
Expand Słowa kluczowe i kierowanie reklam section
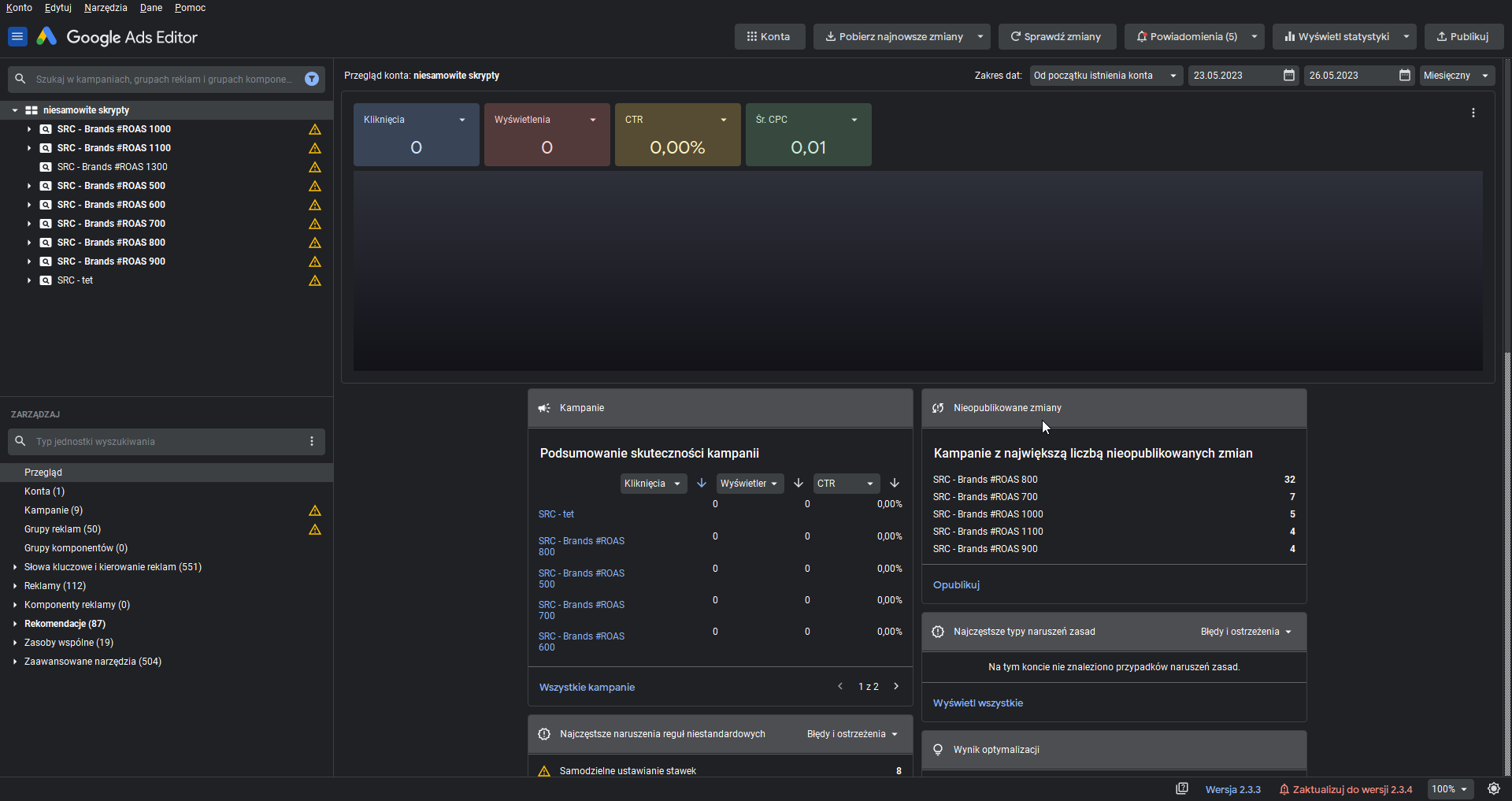[15, 567]
